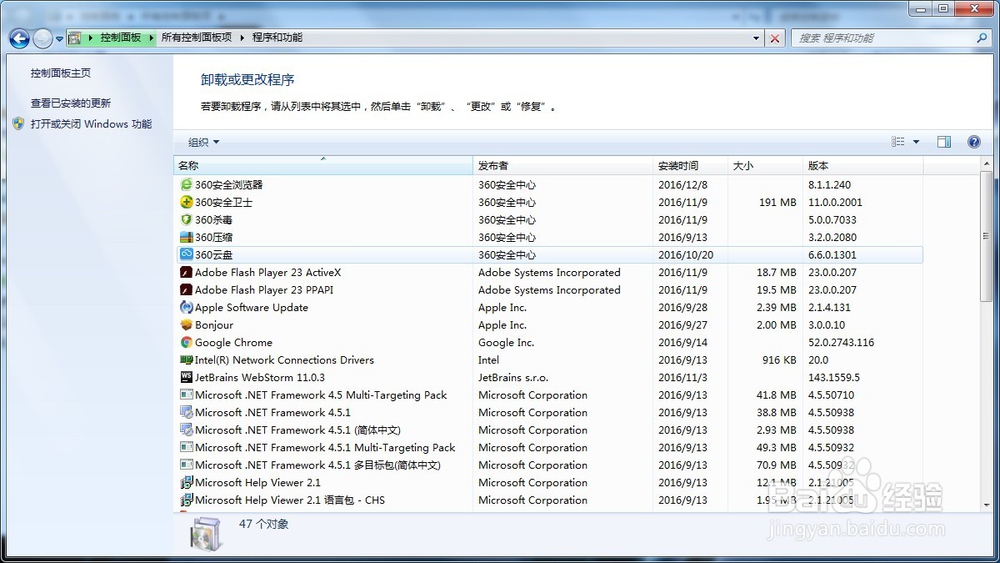The height and width of the screenshot is (563, 1000).
Task: Select the Microsoft .NET Framework 4.5.1 Multi-Targeting Pack row
Action: coord(548,448)
